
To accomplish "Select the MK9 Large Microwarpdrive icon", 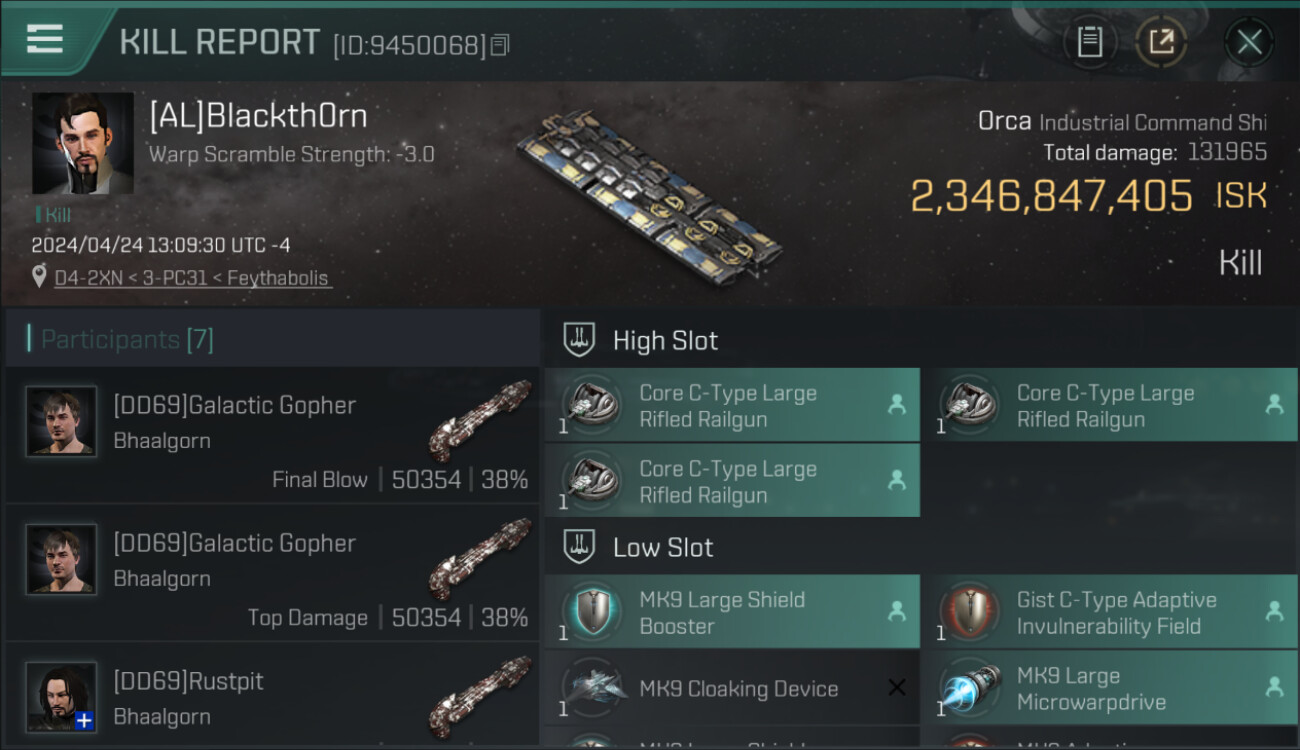I will pyautogui.click(x=970, y=688).
